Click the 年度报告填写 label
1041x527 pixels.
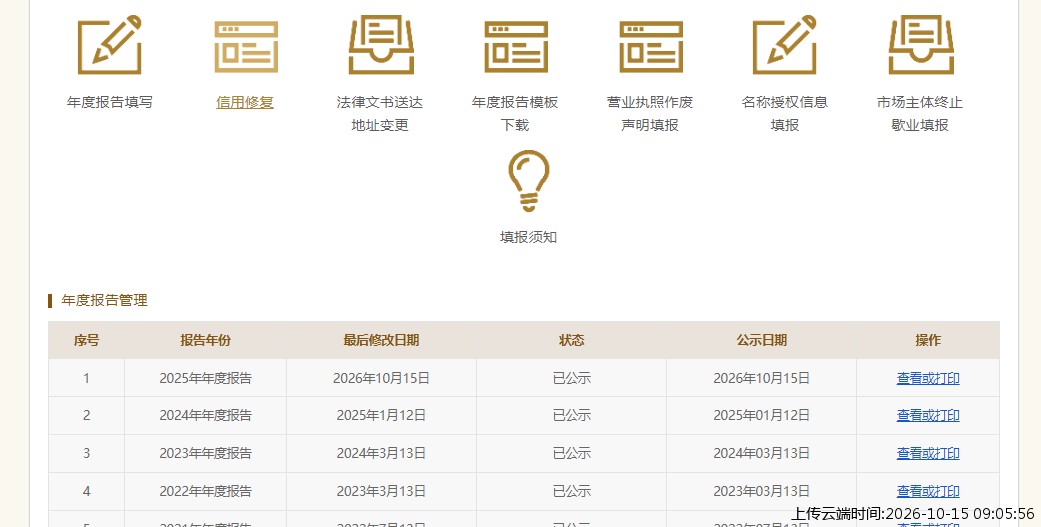110,102
